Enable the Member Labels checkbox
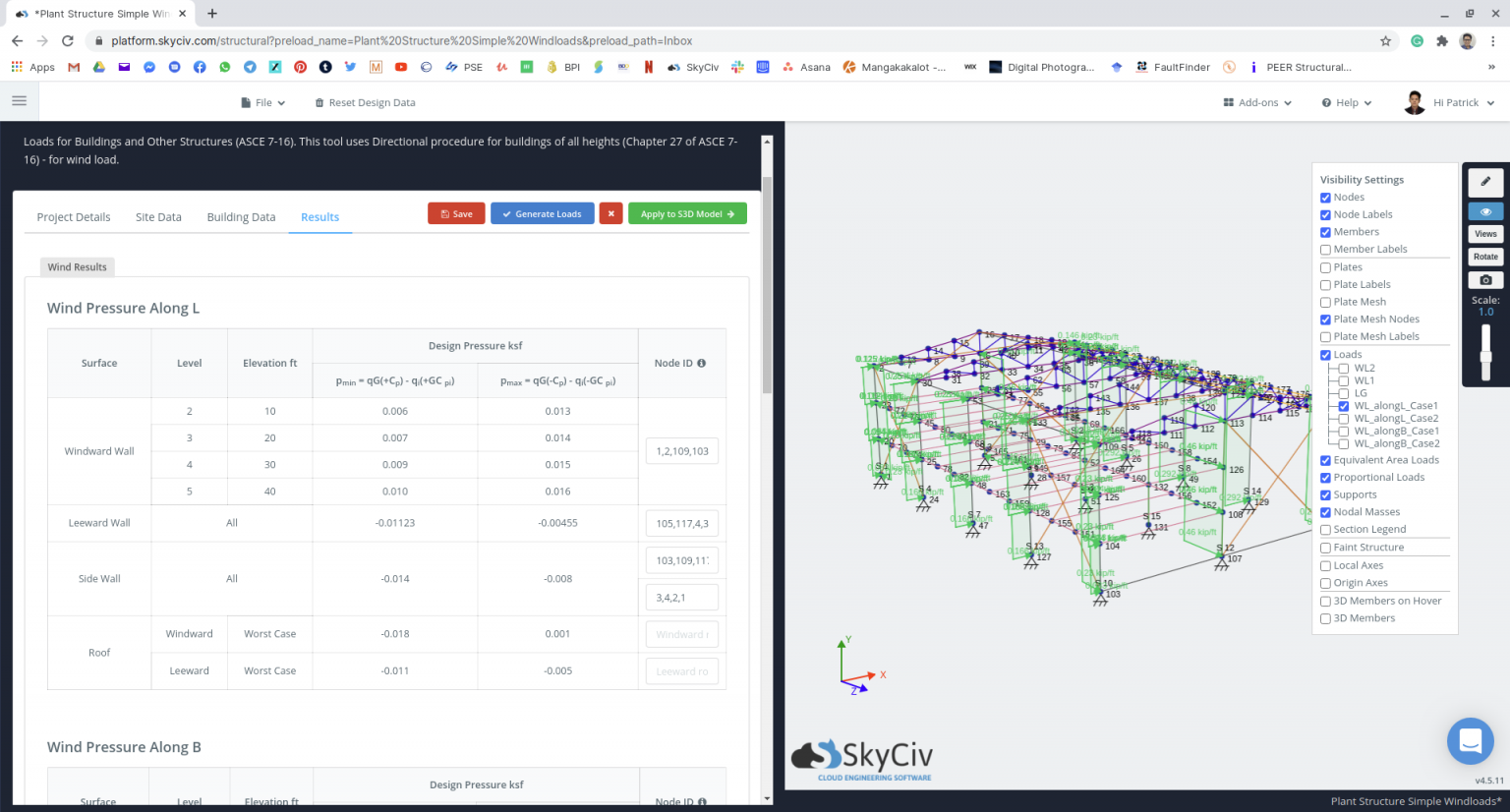Viewport: 1510px width, 812px height. point(1325,250)
